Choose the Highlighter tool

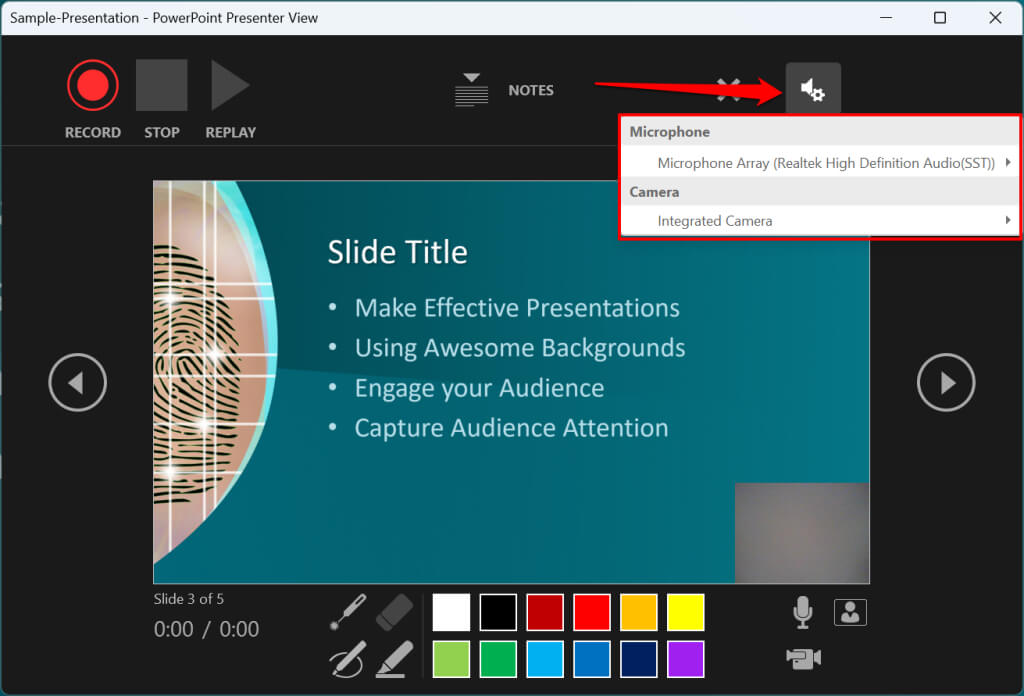pos(394,659)
